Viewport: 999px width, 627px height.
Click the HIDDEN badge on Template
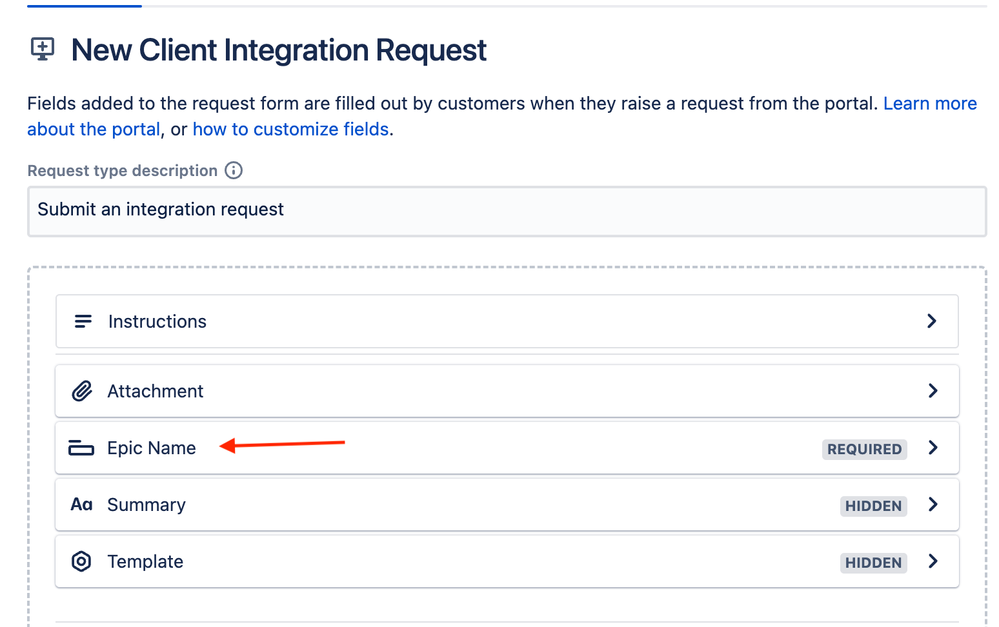(x=873, y=563)
